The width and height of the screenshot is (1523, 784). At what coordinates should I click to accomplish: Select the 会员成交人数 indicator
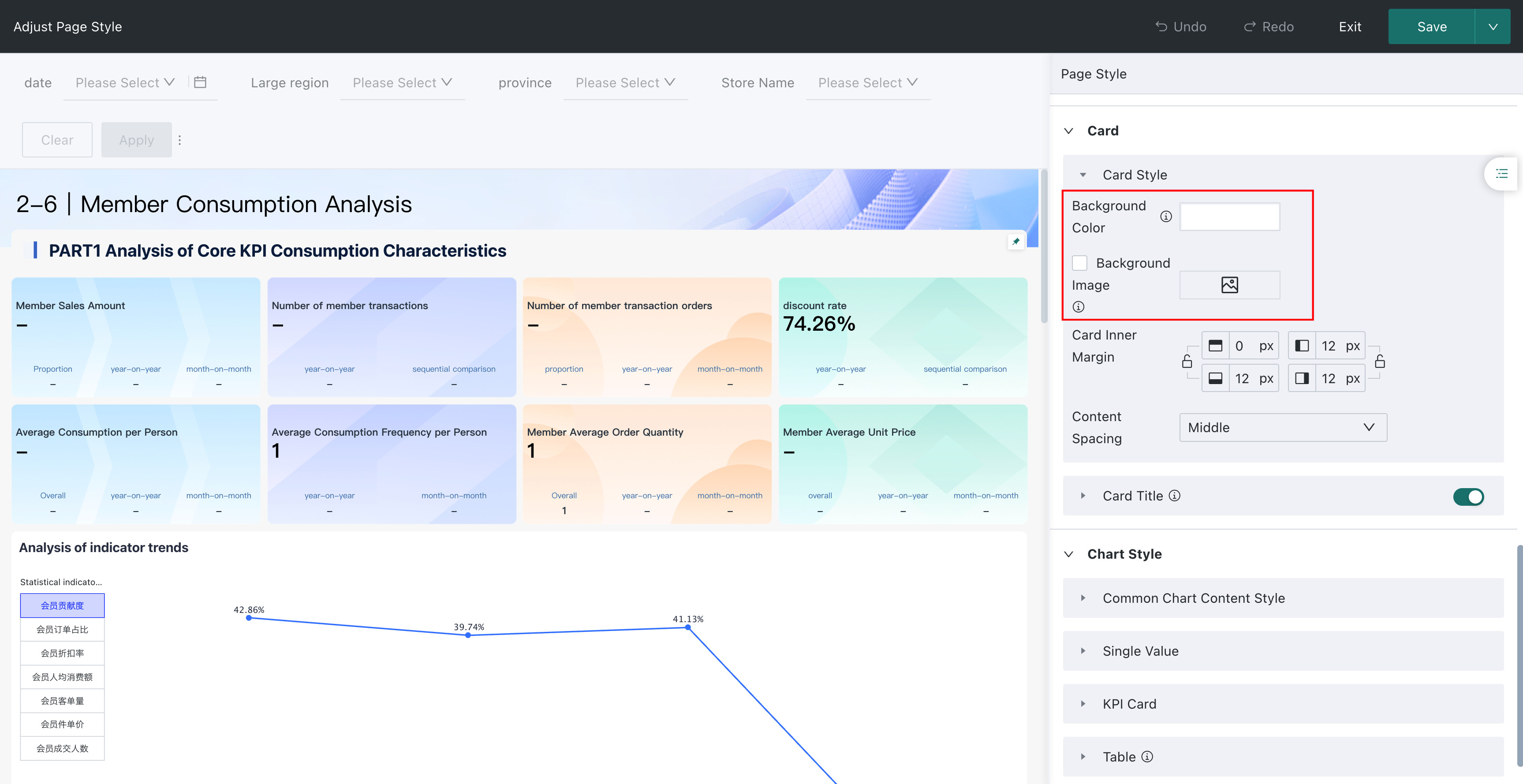(x=62, y=748)
